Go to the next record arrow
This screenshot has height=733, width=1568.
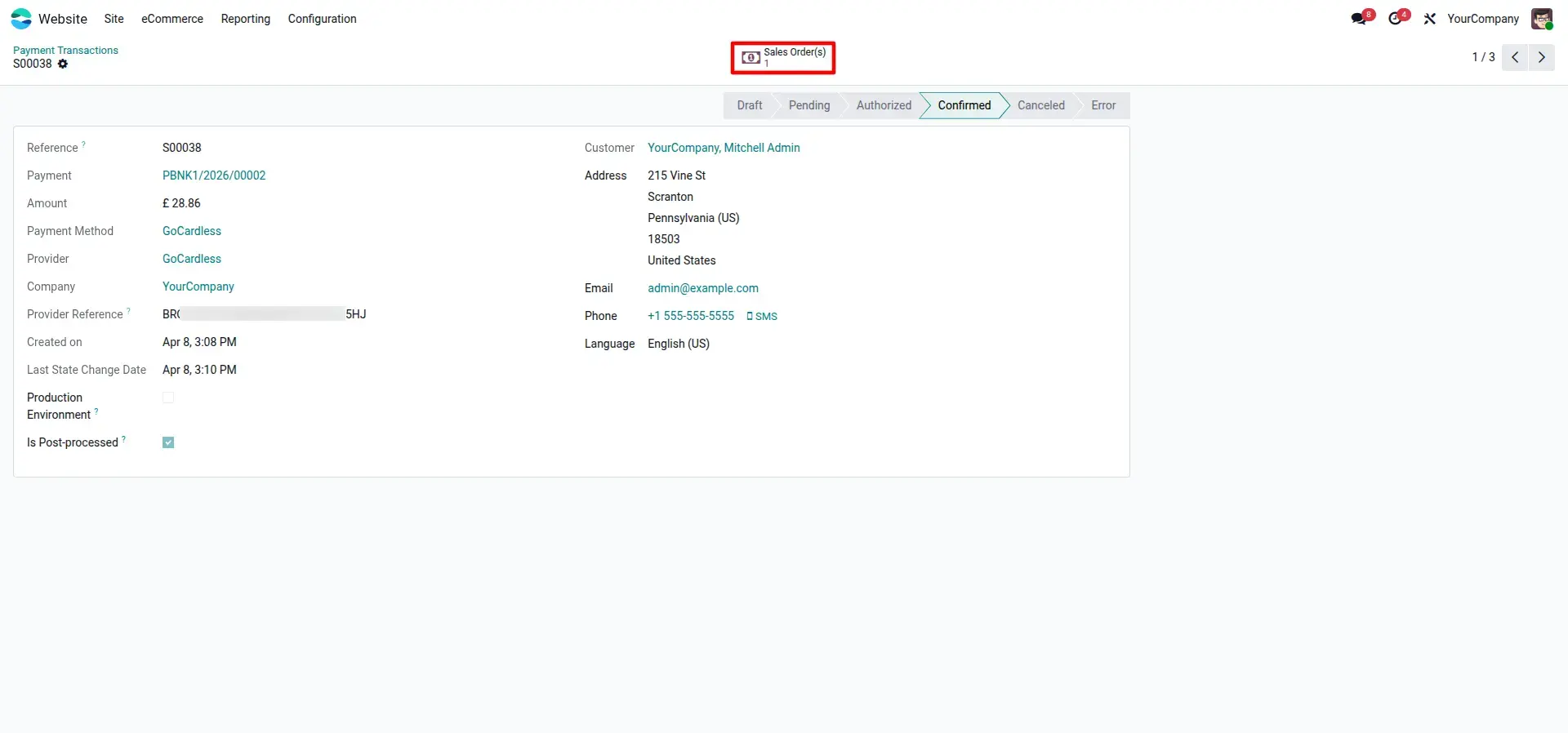click(x=1542, y=57)
